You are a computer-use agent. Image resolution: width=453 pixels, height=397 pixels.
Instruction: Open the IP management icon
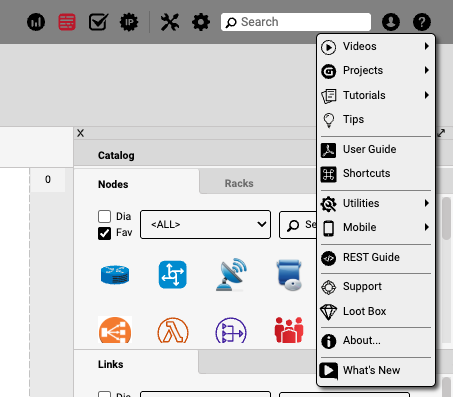129,22
